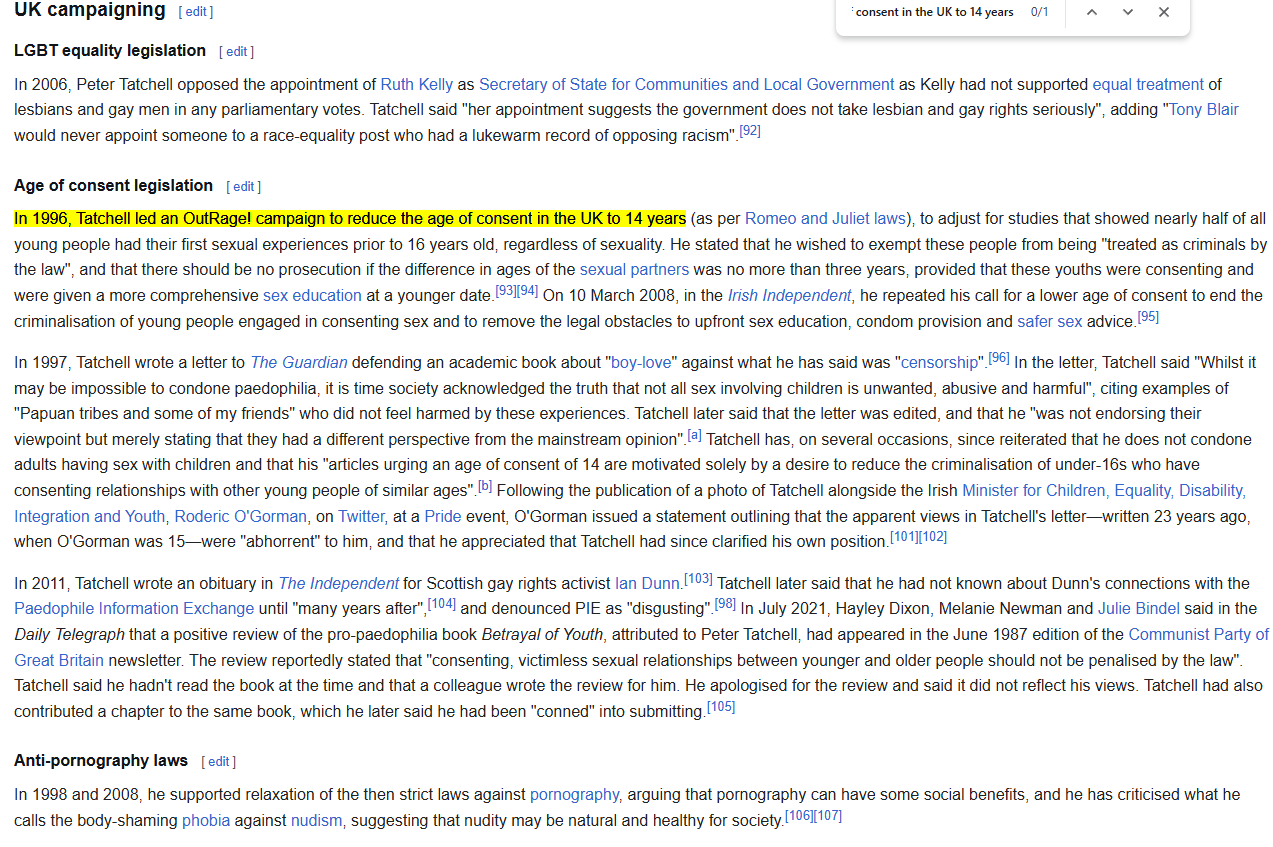1273x847 pixels.
Task: Open the Ruth Kelly link
Action: coord(417,85)
